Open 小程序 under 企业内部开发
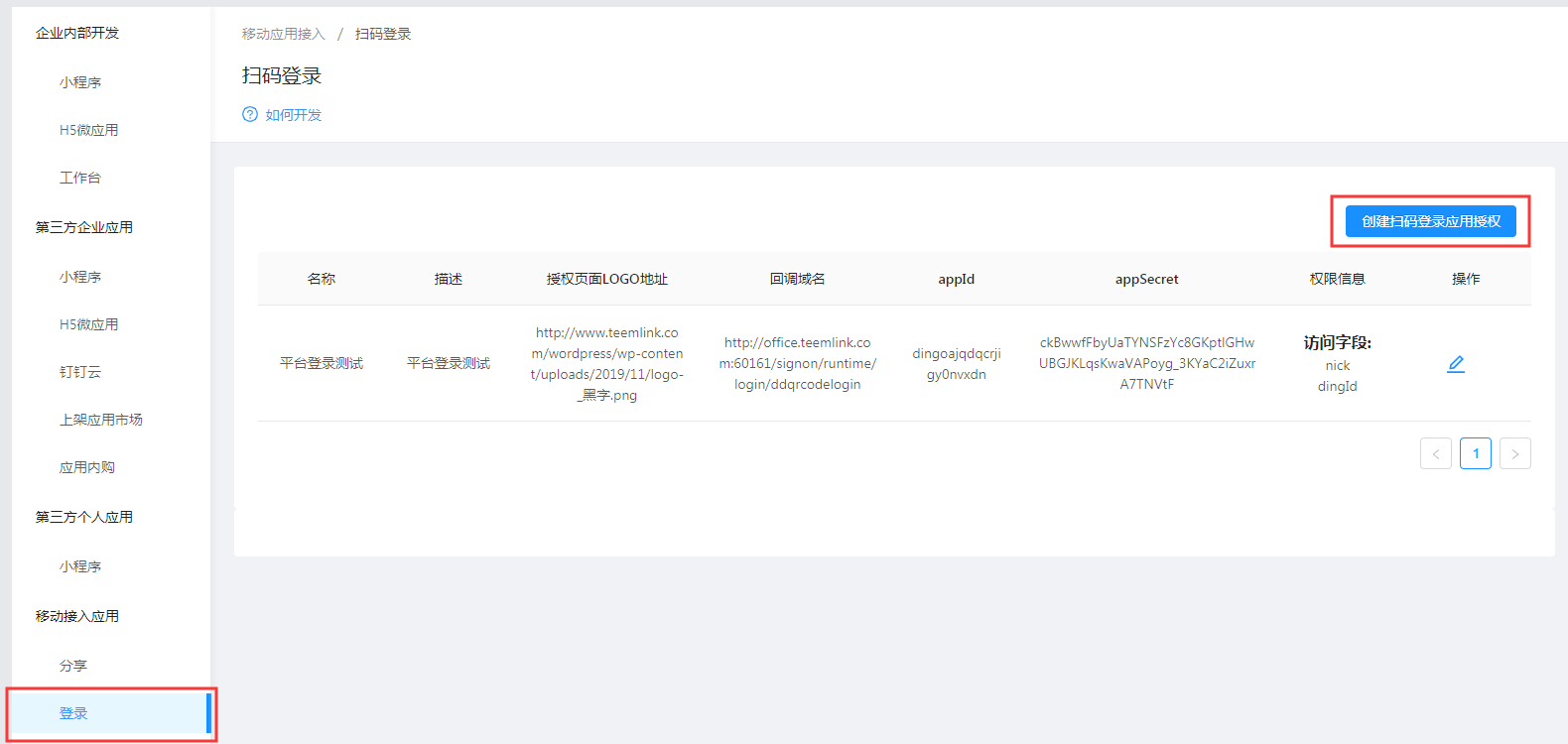 (80, 82)
